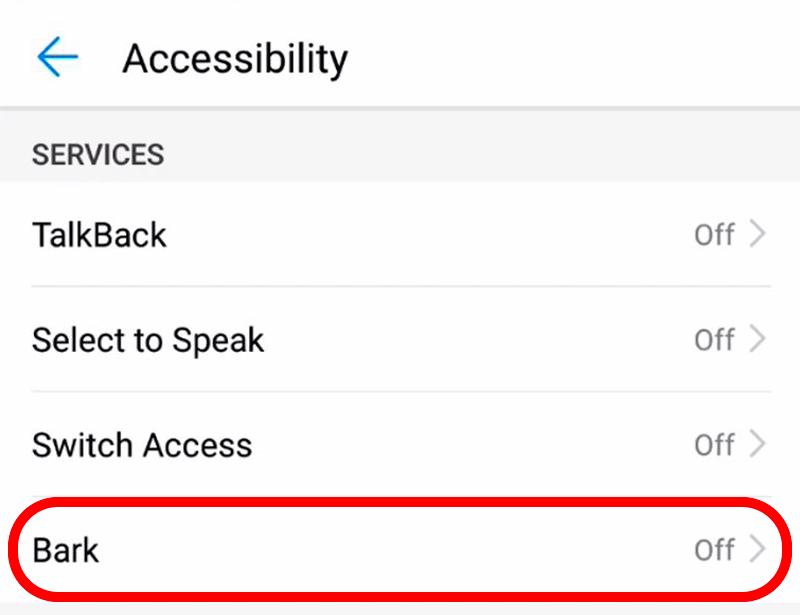Expand Switch Access using its chevron

pyautogui.click(x=758, y=444)
